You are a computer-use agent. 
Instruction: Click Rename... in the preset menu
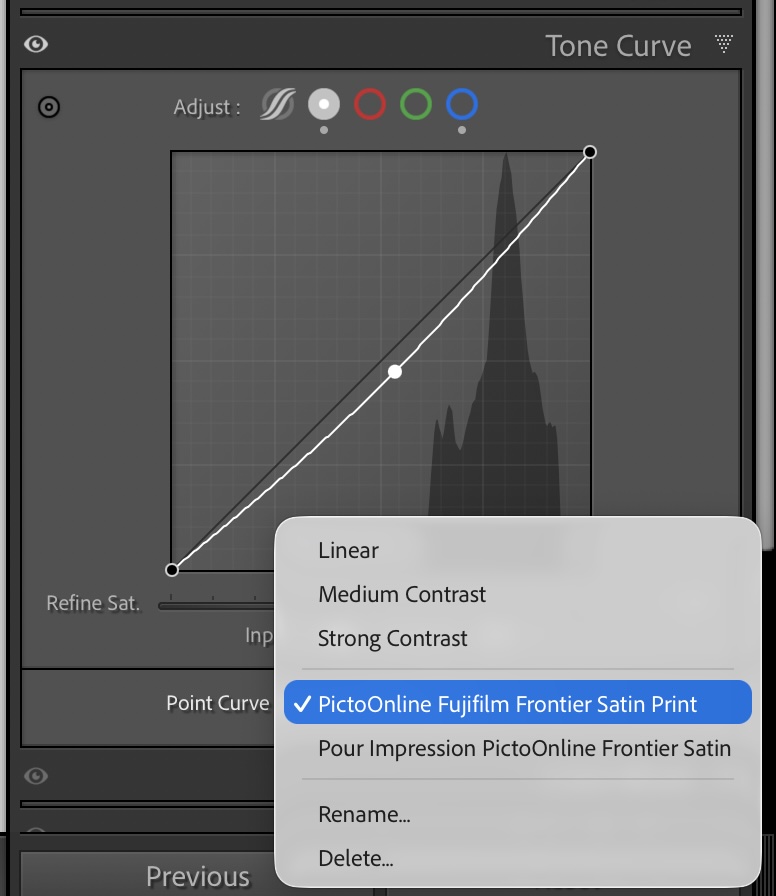coord(364,814)
